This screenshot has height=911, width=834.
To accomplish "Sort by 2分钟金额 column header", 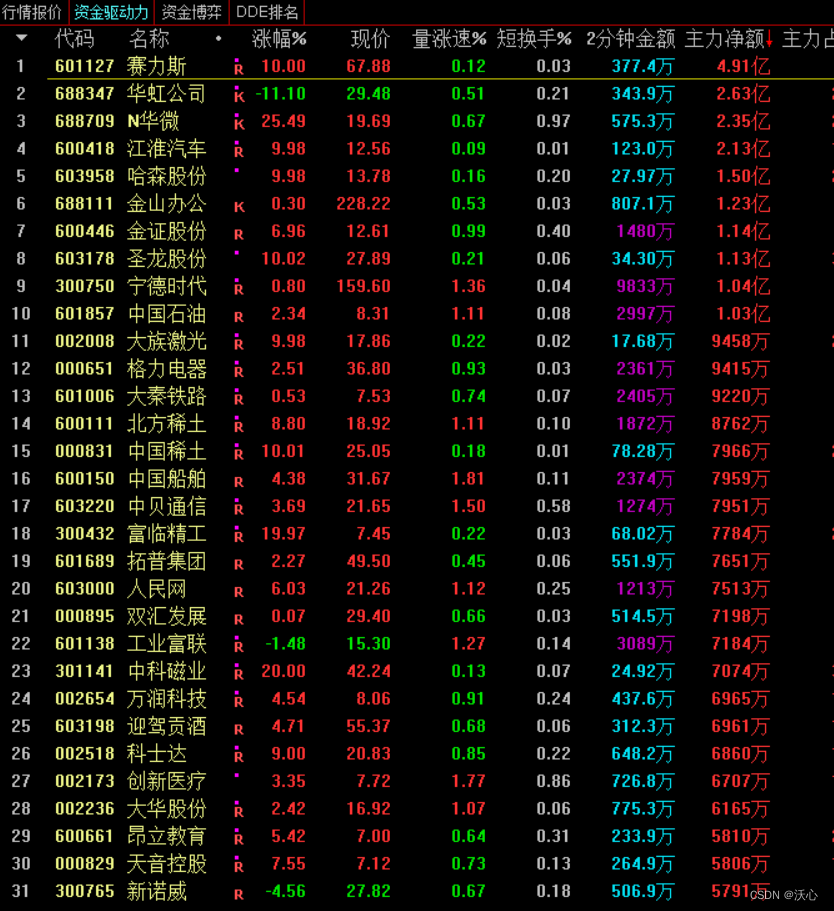I will tap(631, 39).
